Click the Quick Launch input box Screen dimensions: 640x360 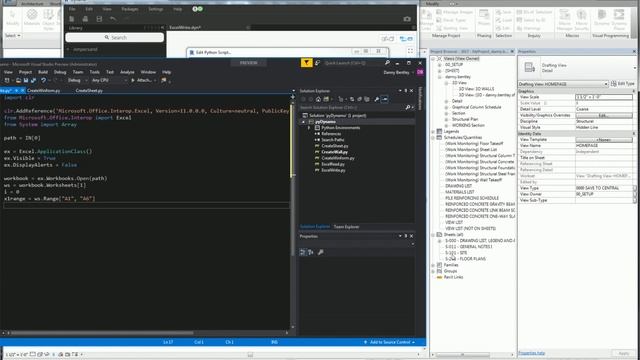pos(353,63)
